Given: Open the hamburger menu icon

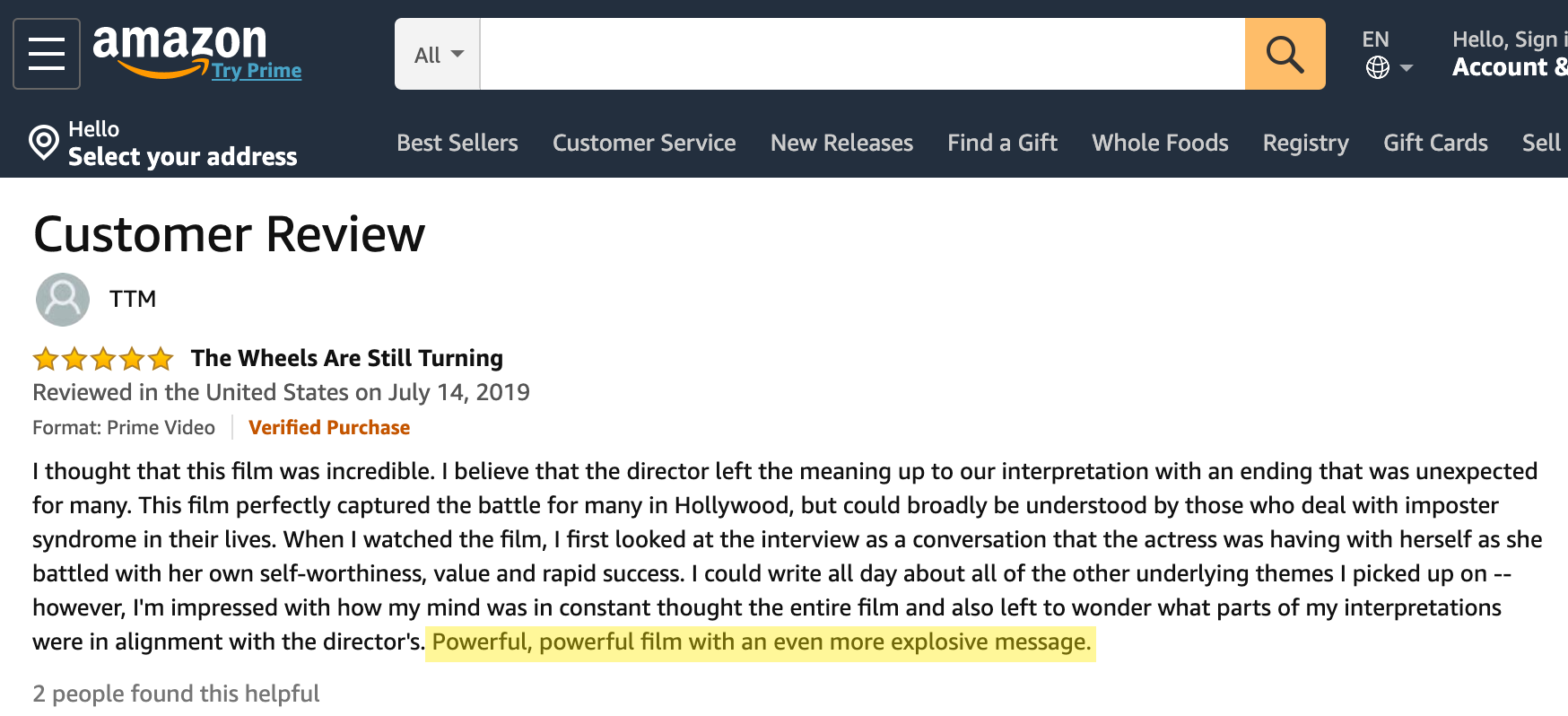Looking at the screenshot, I should tap(47, 54).
